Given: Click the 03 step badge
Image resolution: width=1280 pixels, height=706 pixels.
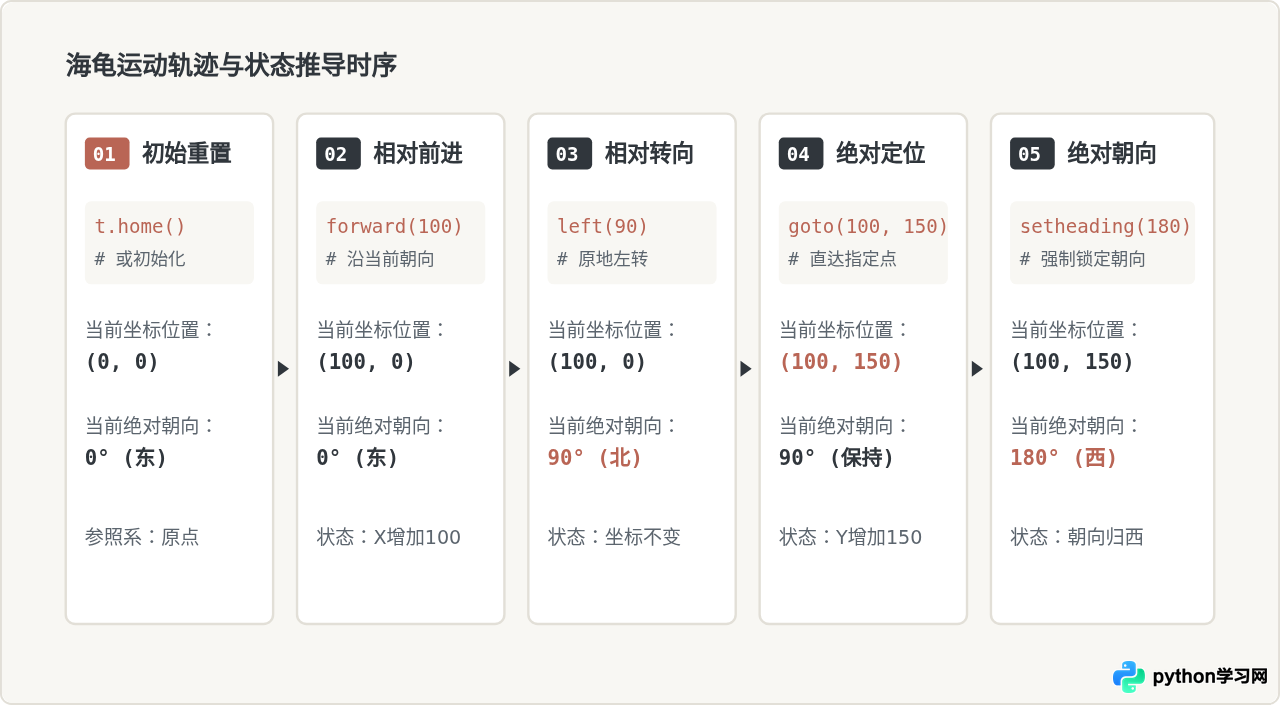Looking at the screenshot, I should click(x=569, y=153).
